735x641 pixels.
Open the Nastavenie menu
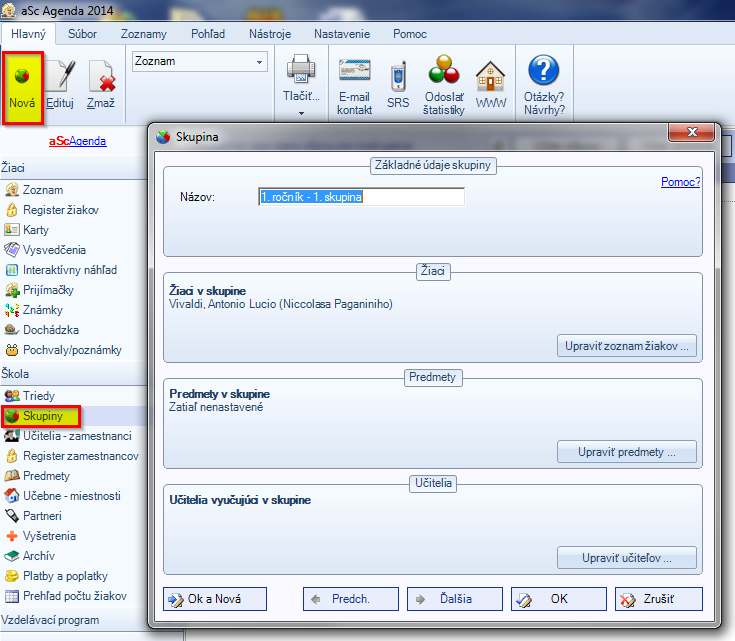click(342, 34)
